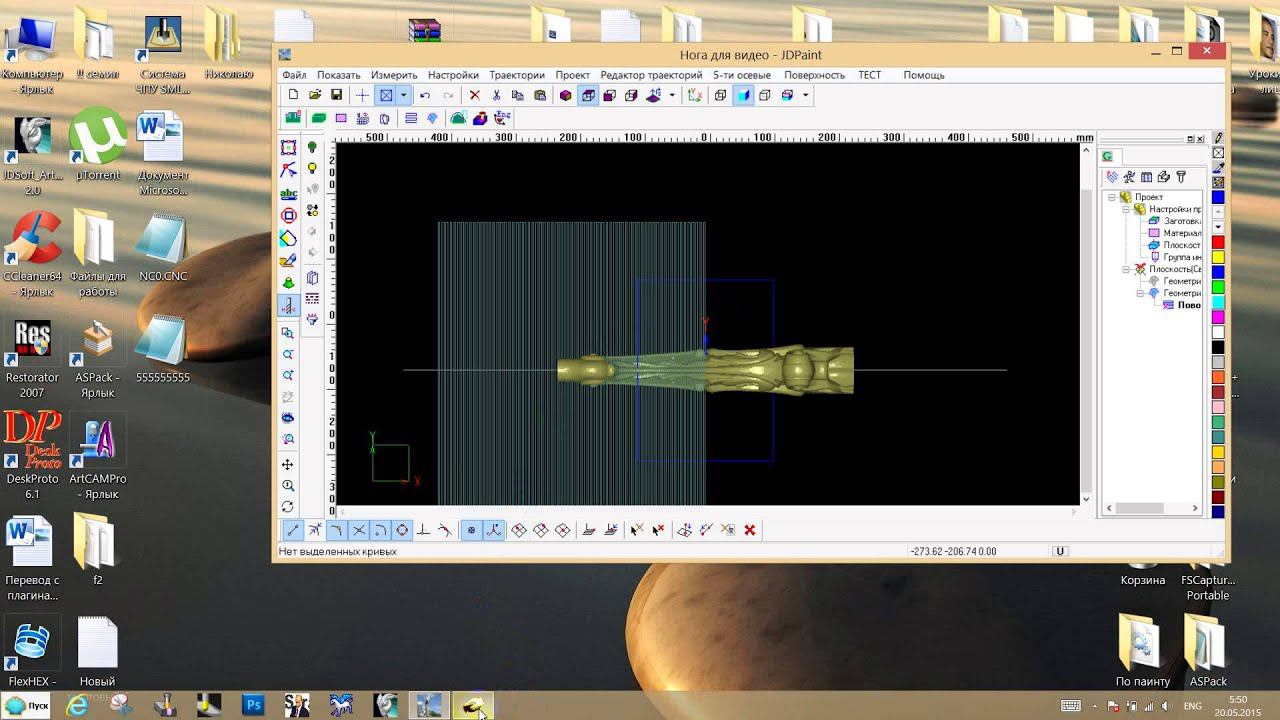Toggle the highlighted cyan cube view button
The height and width of the screenshot is (720, 1280).
tap(743, 95)
